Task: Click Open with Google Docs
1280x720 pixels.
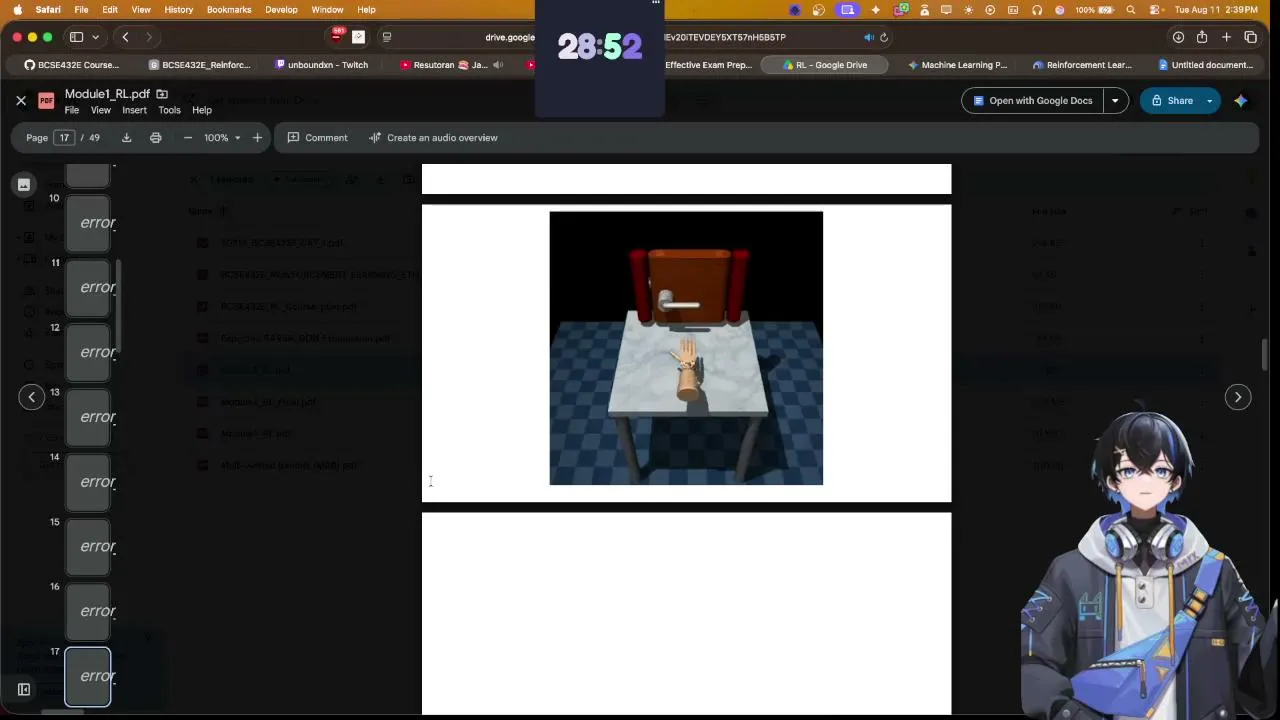Action: tap(1031, 100)
